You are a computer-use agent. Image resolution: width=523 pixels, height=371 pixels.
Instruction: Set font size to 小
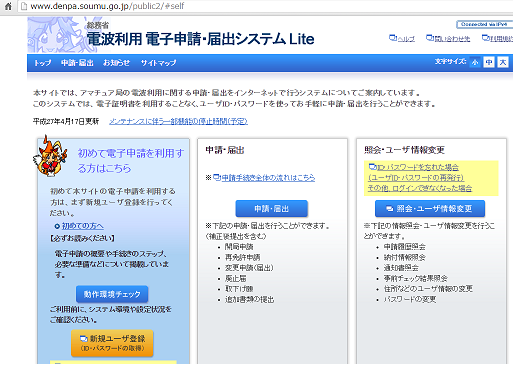pos(475,62)
